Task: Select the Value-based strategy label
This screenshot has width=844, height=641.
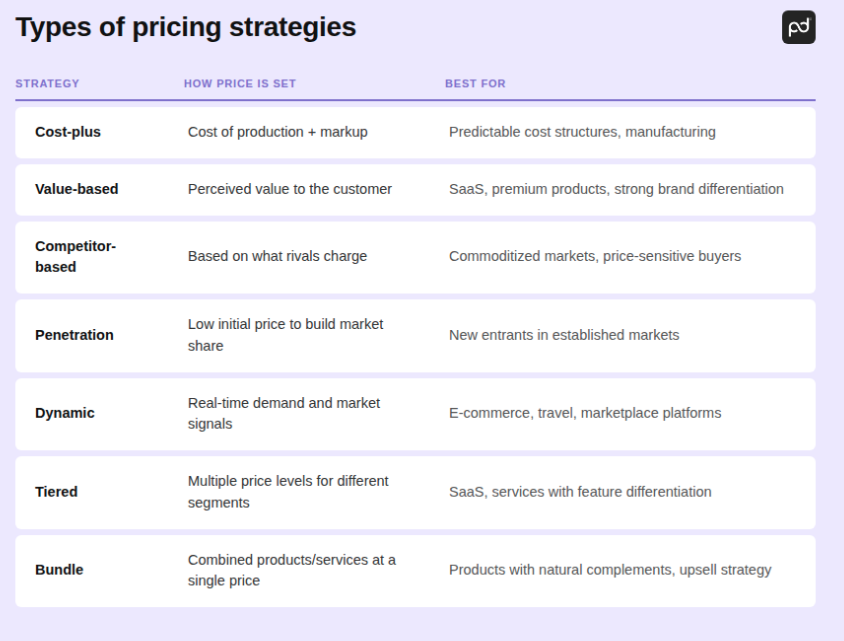Action: [76, 189]
